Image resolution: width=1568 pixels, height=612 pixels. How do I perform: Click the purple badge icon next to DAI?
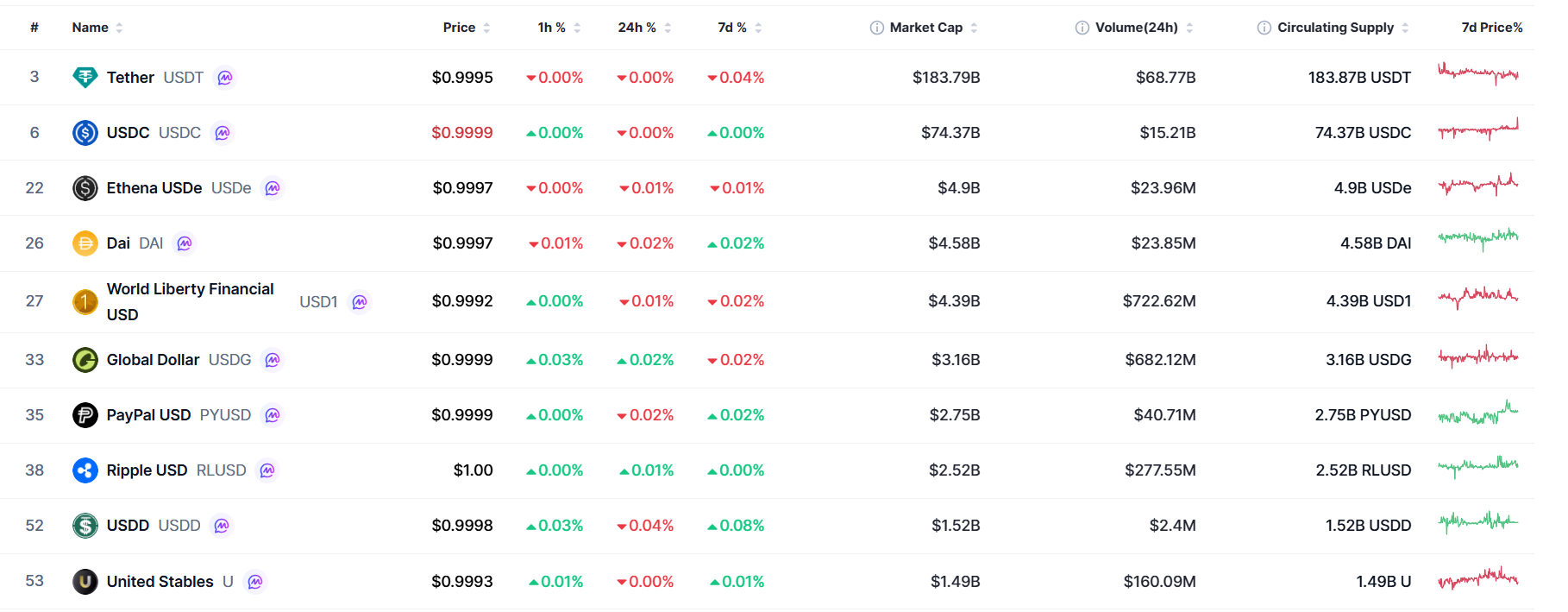(x=185, y=243)
